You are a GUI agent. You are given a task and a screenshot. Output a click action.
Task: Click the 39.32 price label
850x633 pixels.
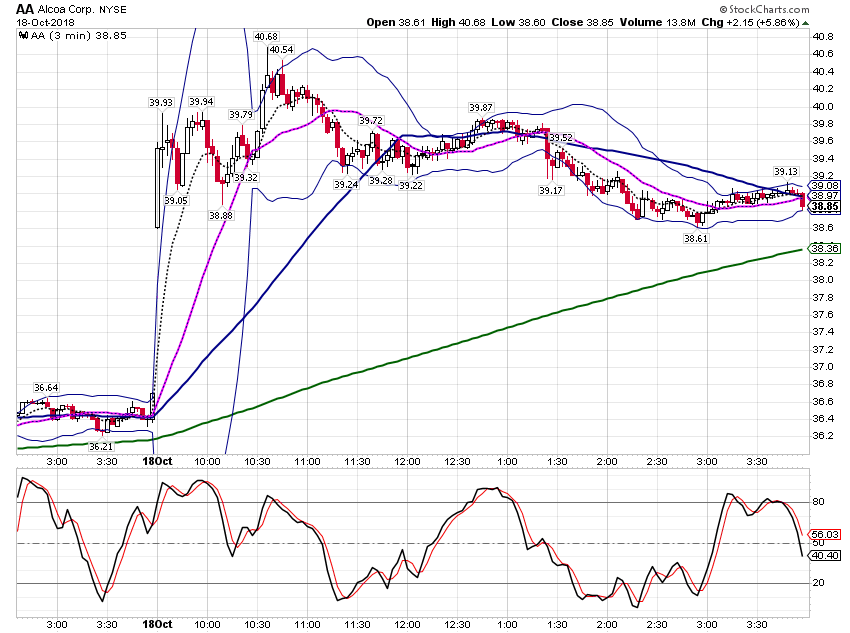click(x=246, y=178)
